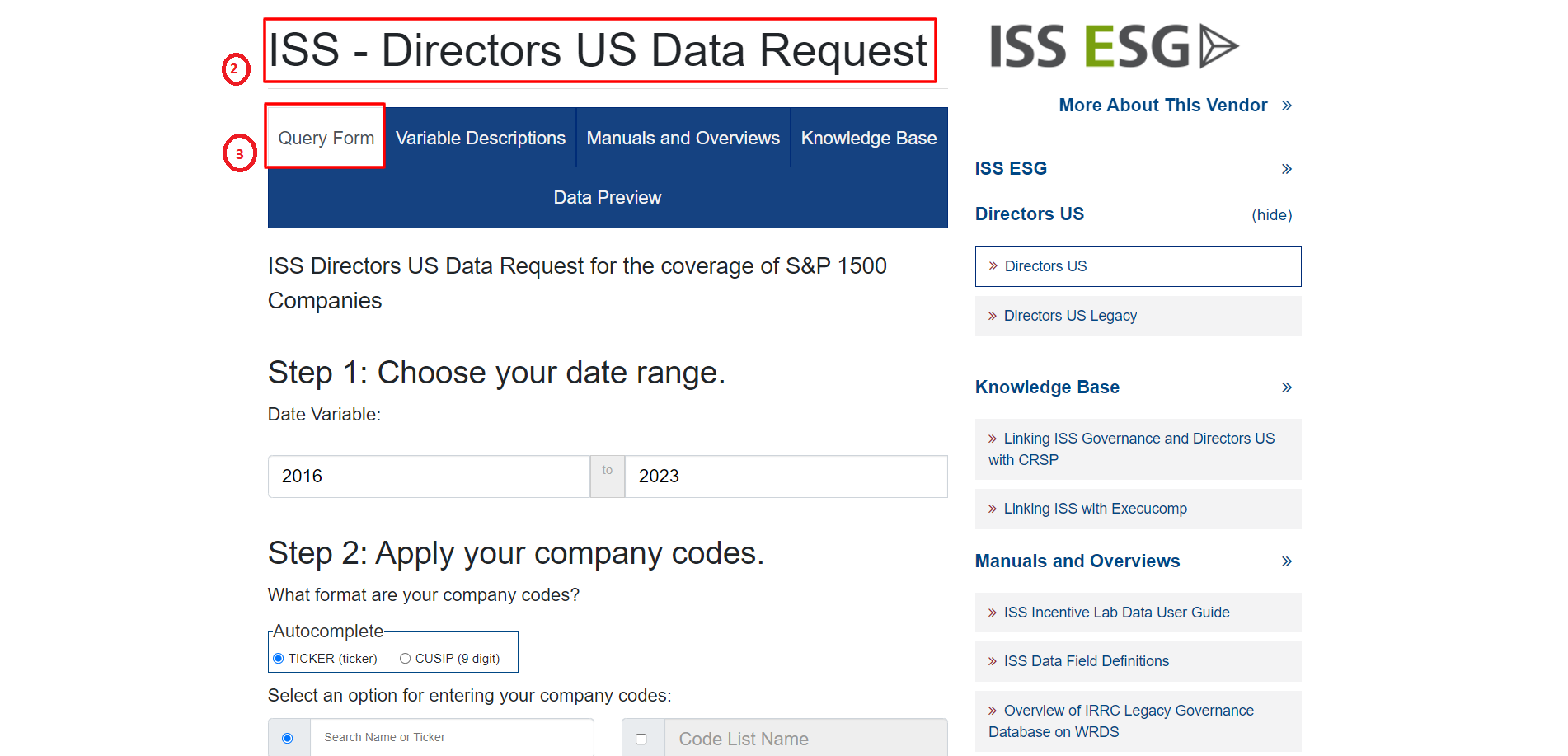Expand the Manuals and Overviews sidebar chevron
Screen dimensions: 1568x756
tap(1287, 561)
